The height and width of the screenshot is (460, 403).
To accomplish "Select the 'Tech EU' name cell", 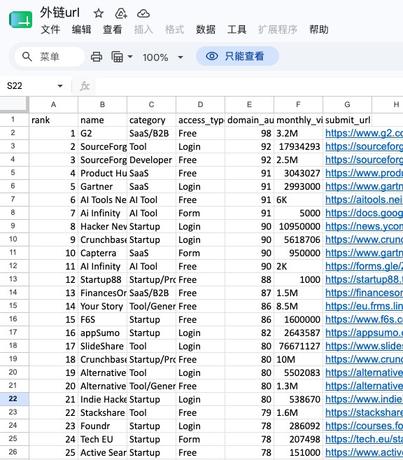I will pyautogui.click(x=102, y=439).
